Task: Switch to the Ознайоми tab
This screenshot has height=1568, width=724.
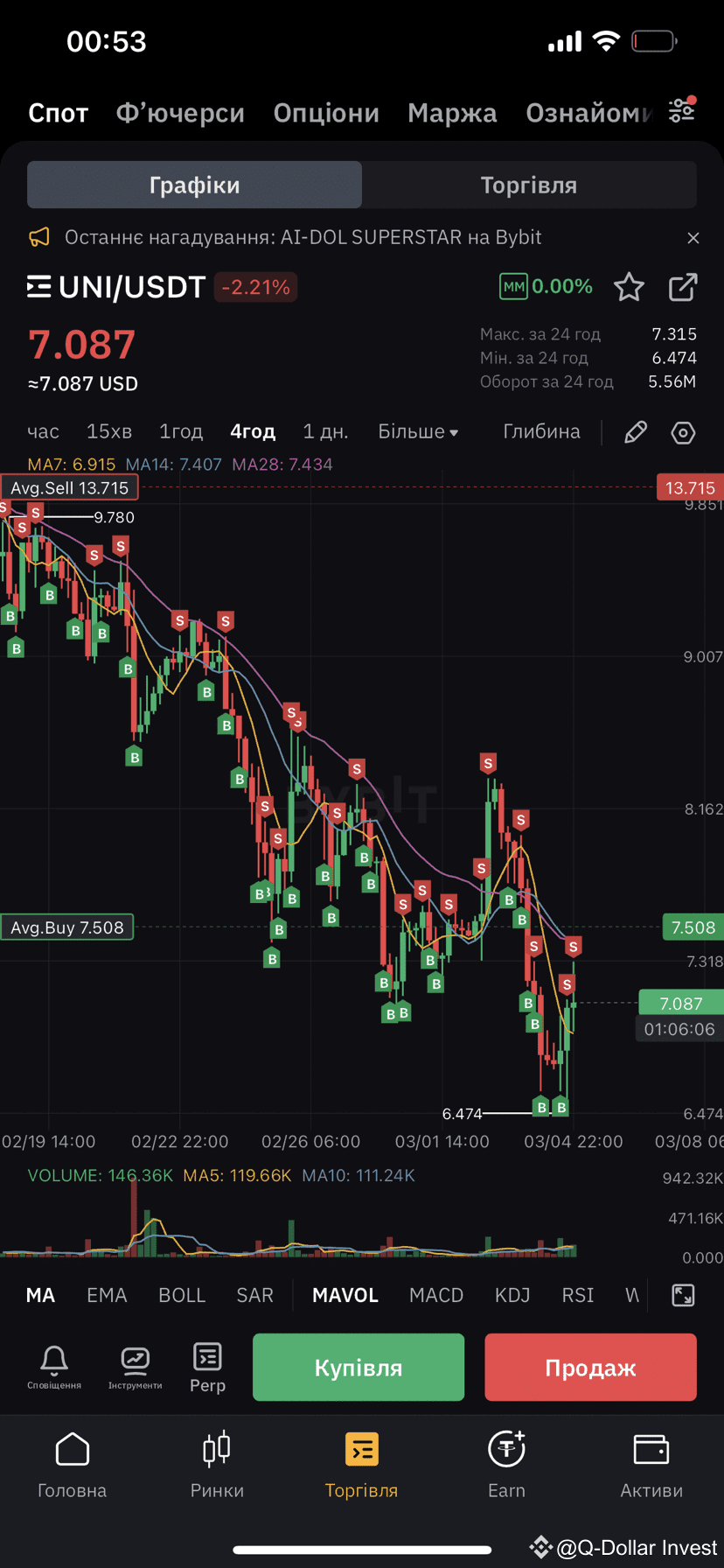Action: tap(588, 113)
